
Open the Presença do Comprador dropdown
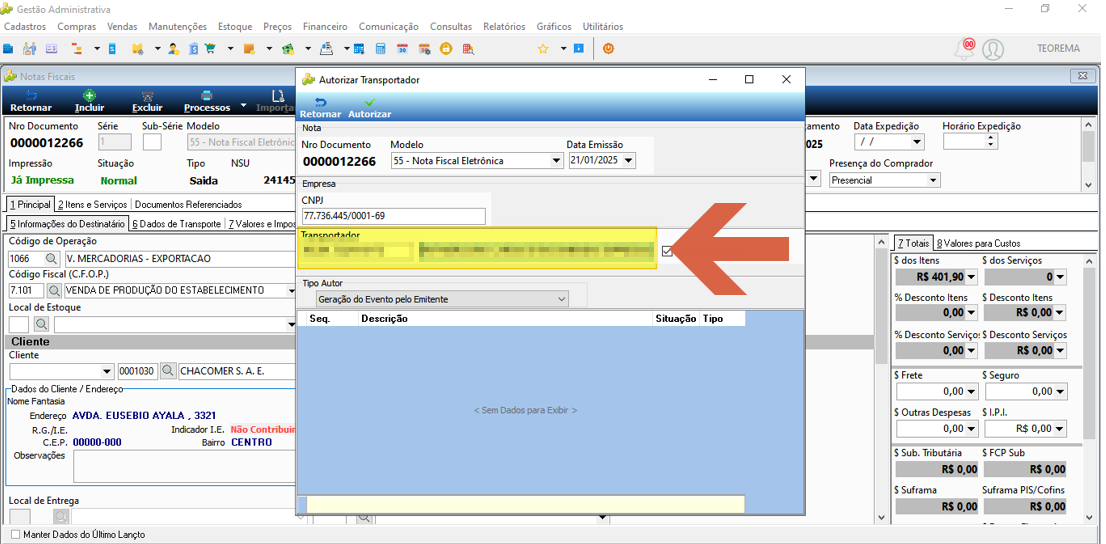click(x=934, y=180)
